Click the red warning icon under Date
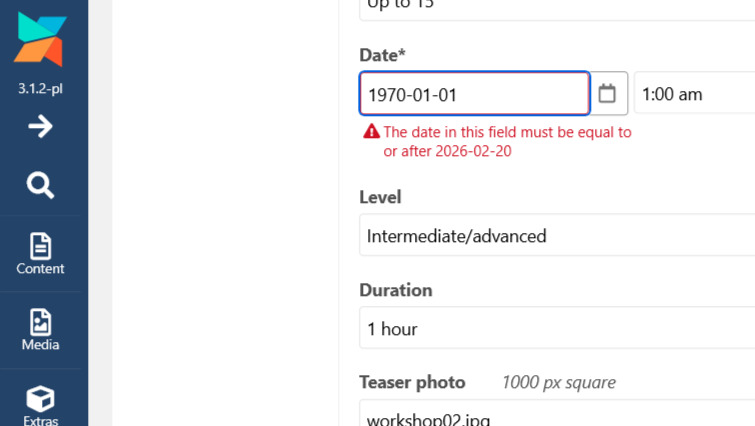The image size is (755, 426). coord(371,132)
